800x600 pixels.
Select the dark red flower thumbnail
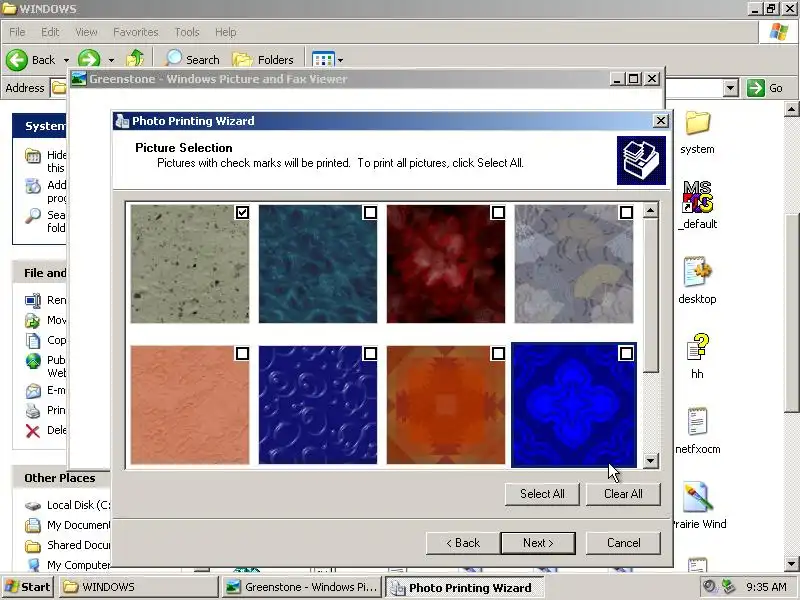446,264
